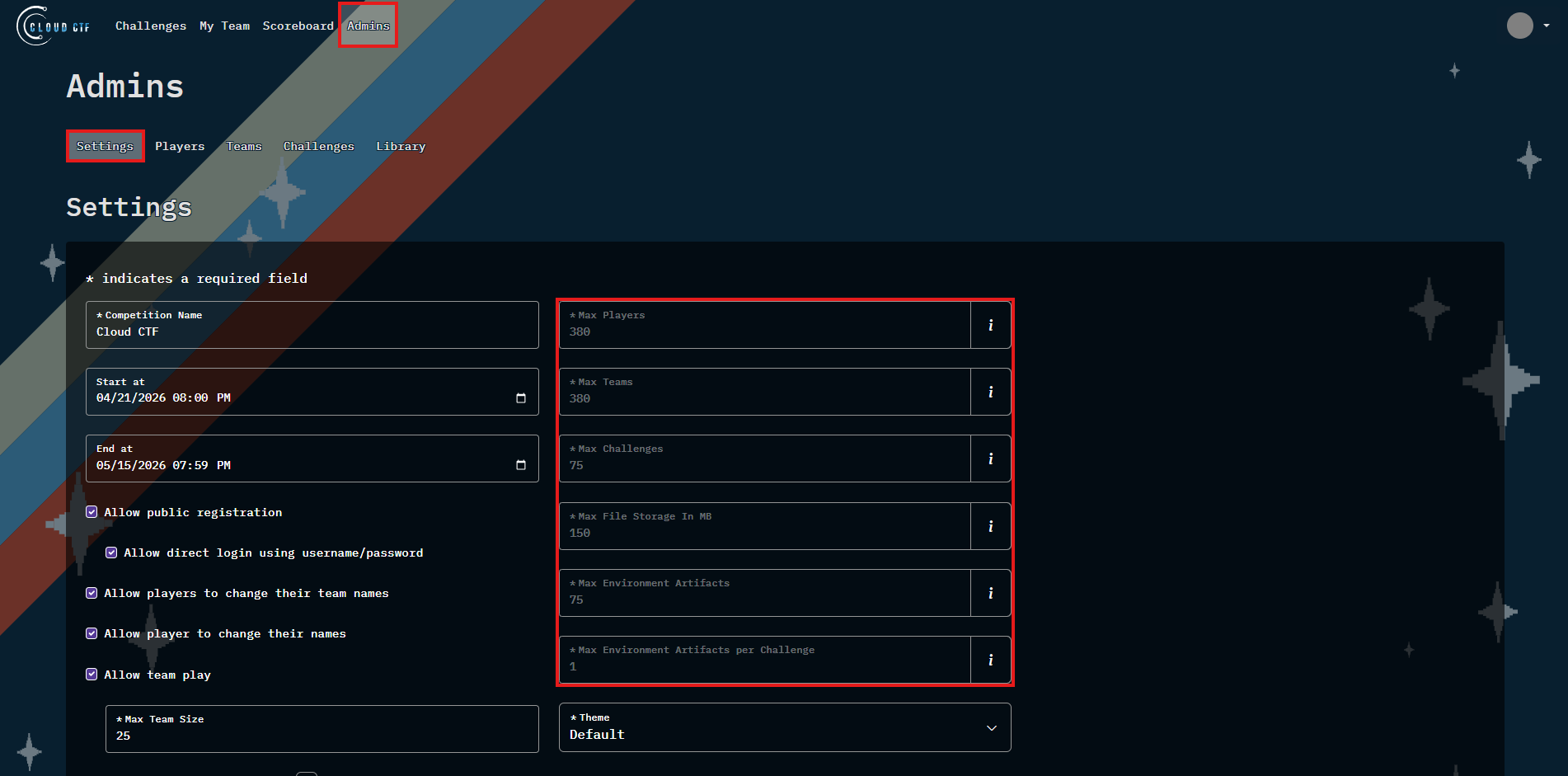Select the Challenges admin tab
1568x776 pixels.
tap(319, 146)
